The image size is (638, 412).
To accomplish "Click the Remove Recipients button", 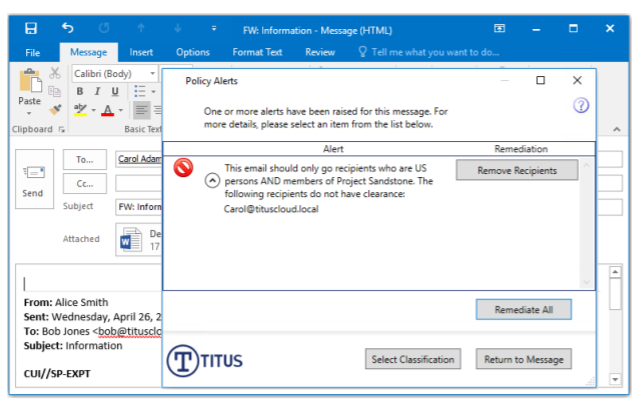I will (x=517, y=170).
